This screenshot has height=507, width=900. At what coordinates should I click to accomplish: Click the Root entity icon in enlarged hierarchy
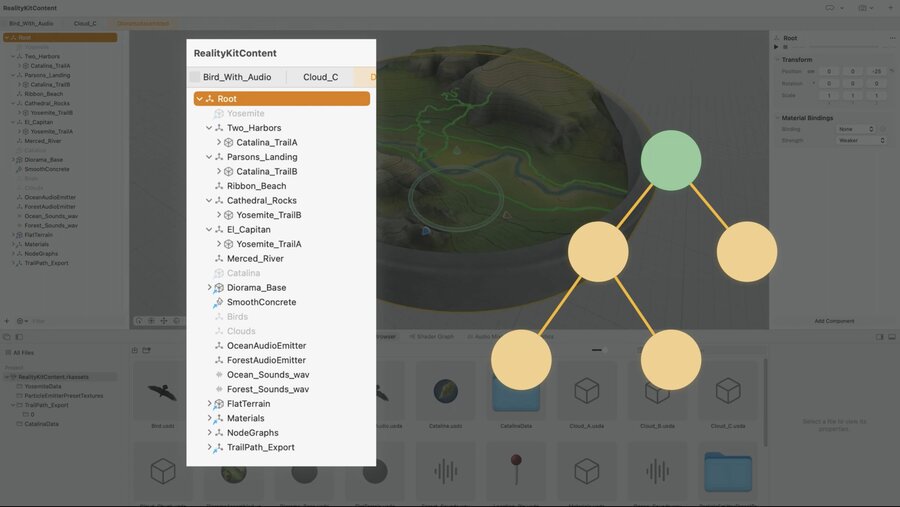[210, 99]
